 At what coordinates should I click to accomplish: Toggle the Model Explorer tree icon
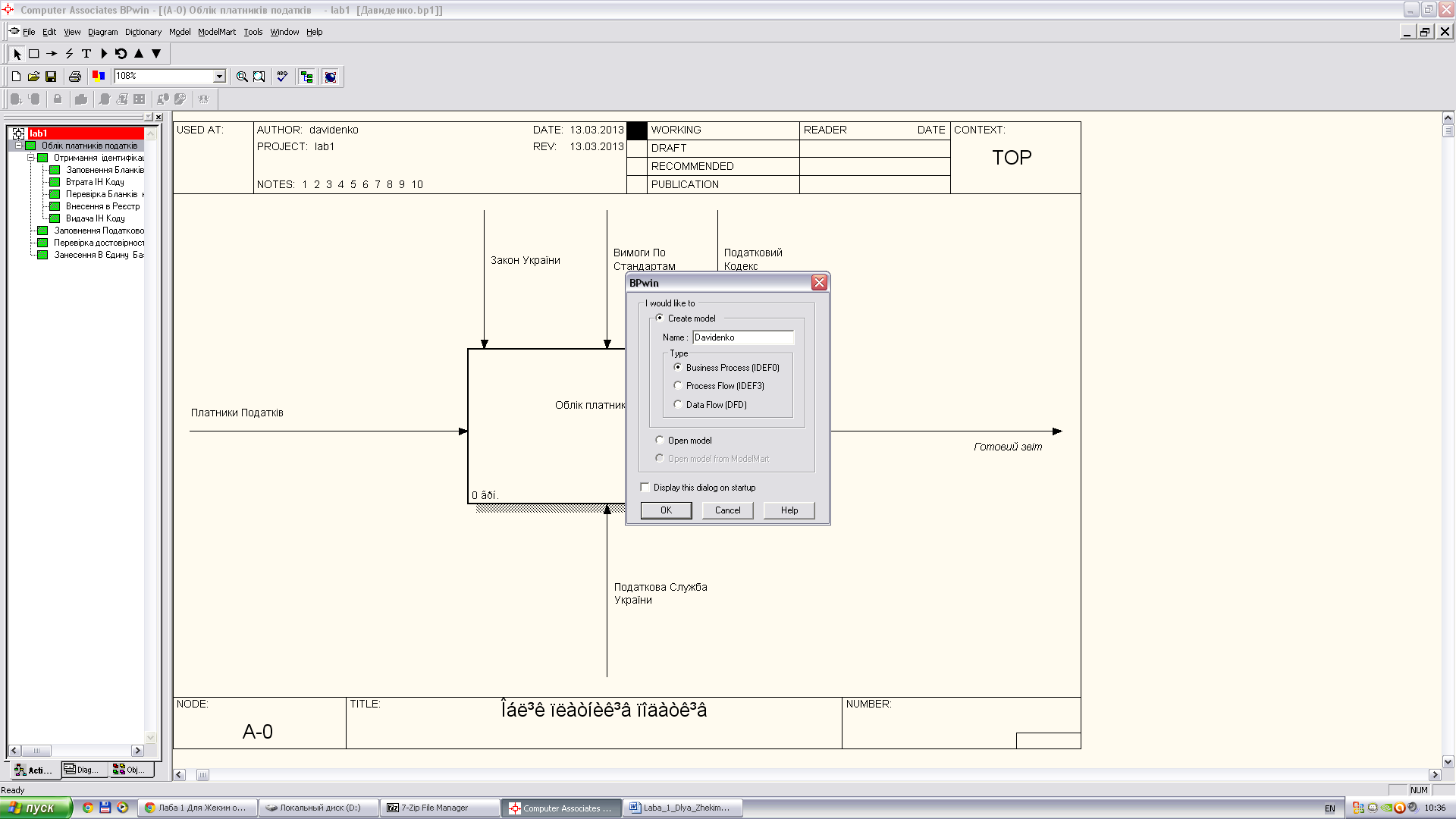306,77
